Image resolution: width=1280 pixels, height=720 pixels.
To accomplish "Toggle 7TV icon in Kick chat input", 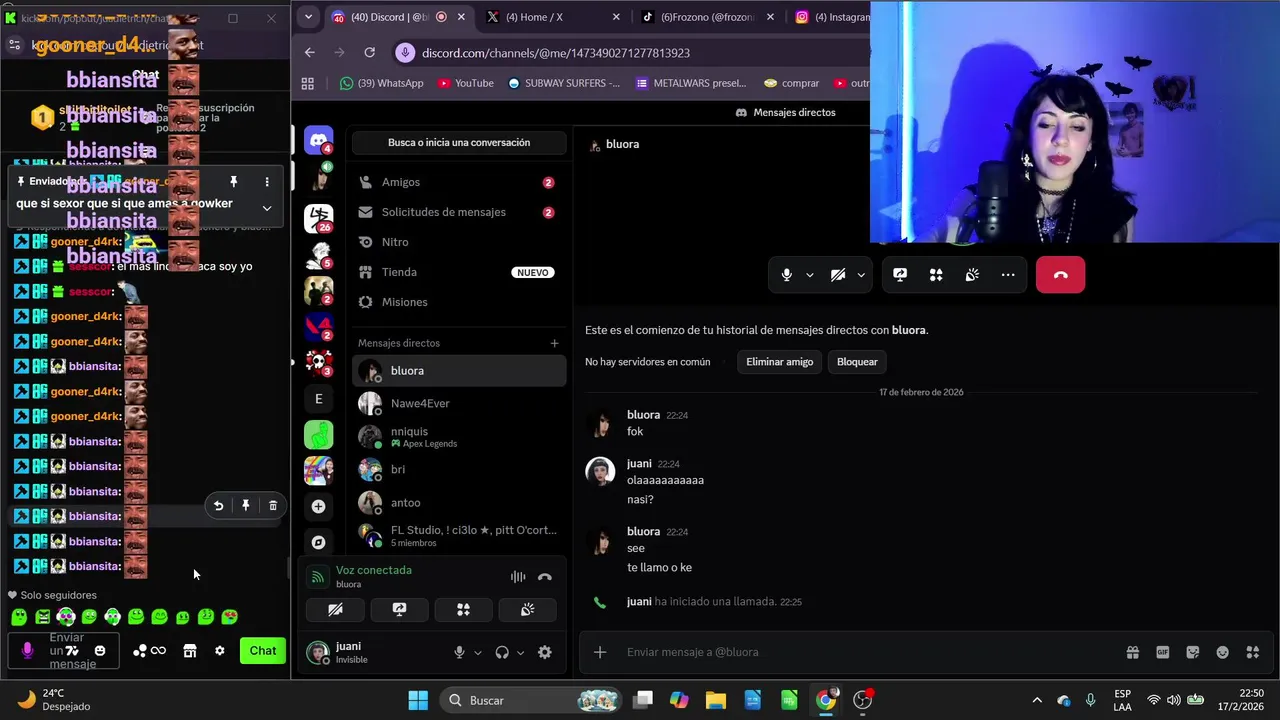I will (x=72, y=651).
